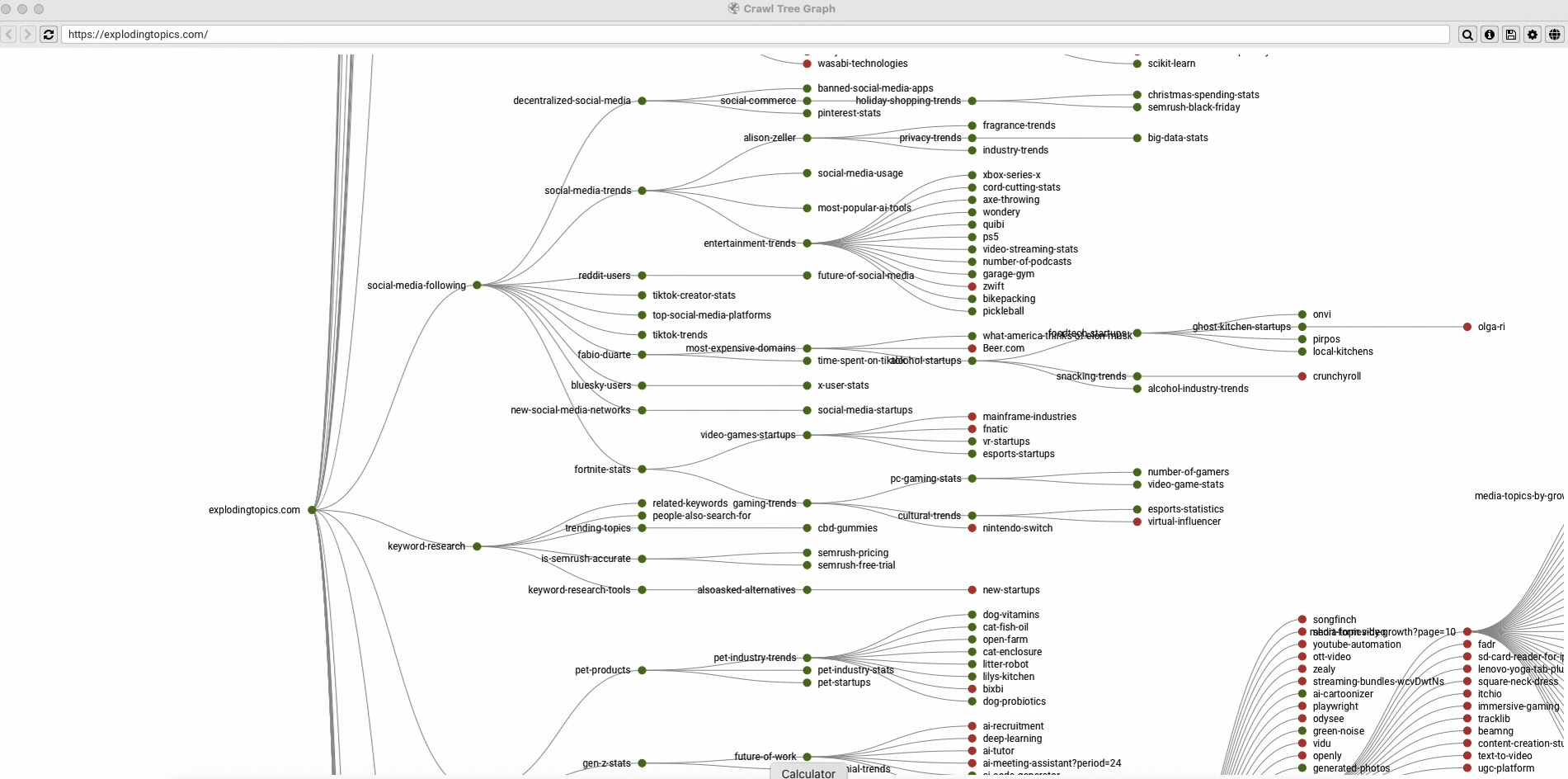Click the industry-trends label

tap(1015, 150)
